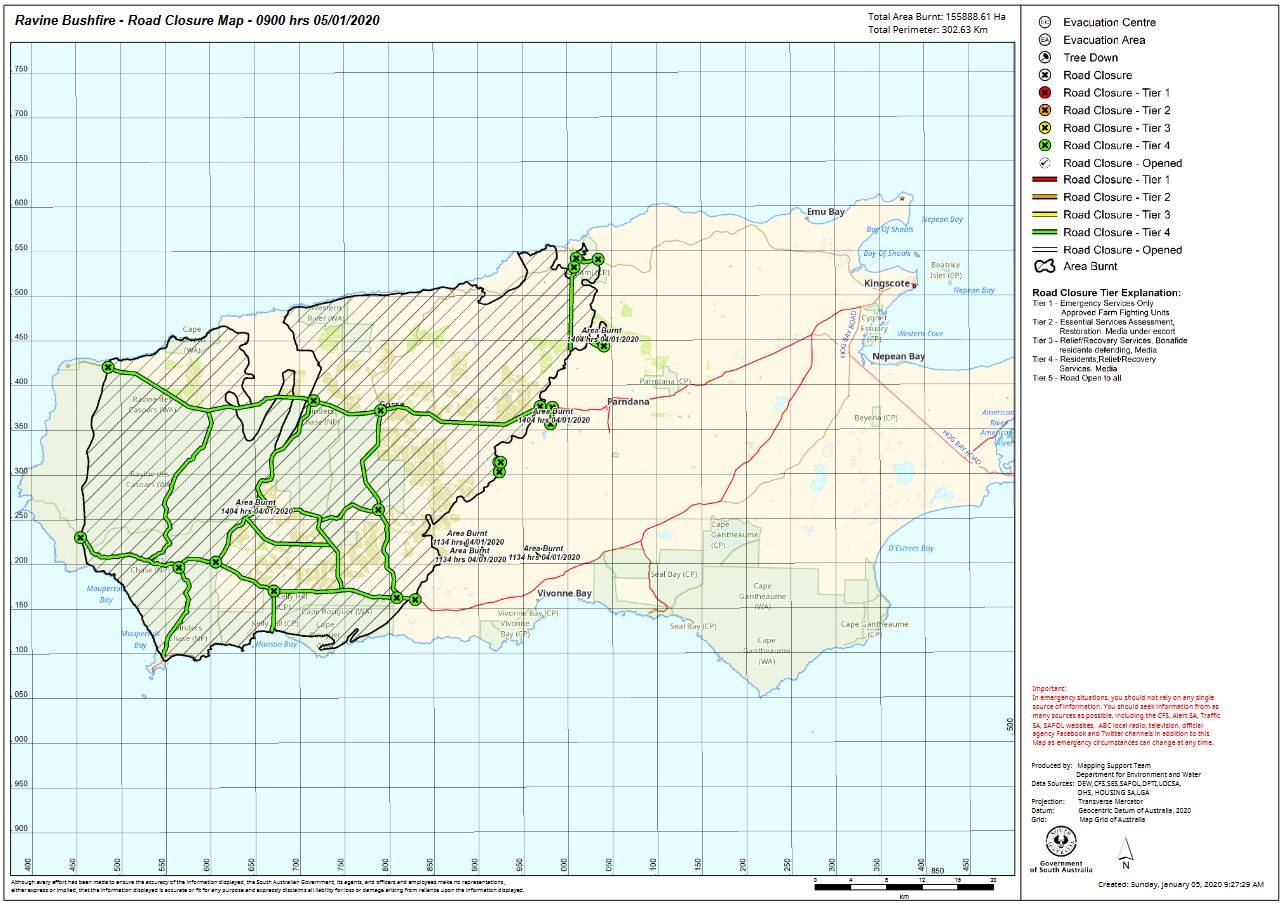Select the green Tier 4 line swatch

(1045, 232)
